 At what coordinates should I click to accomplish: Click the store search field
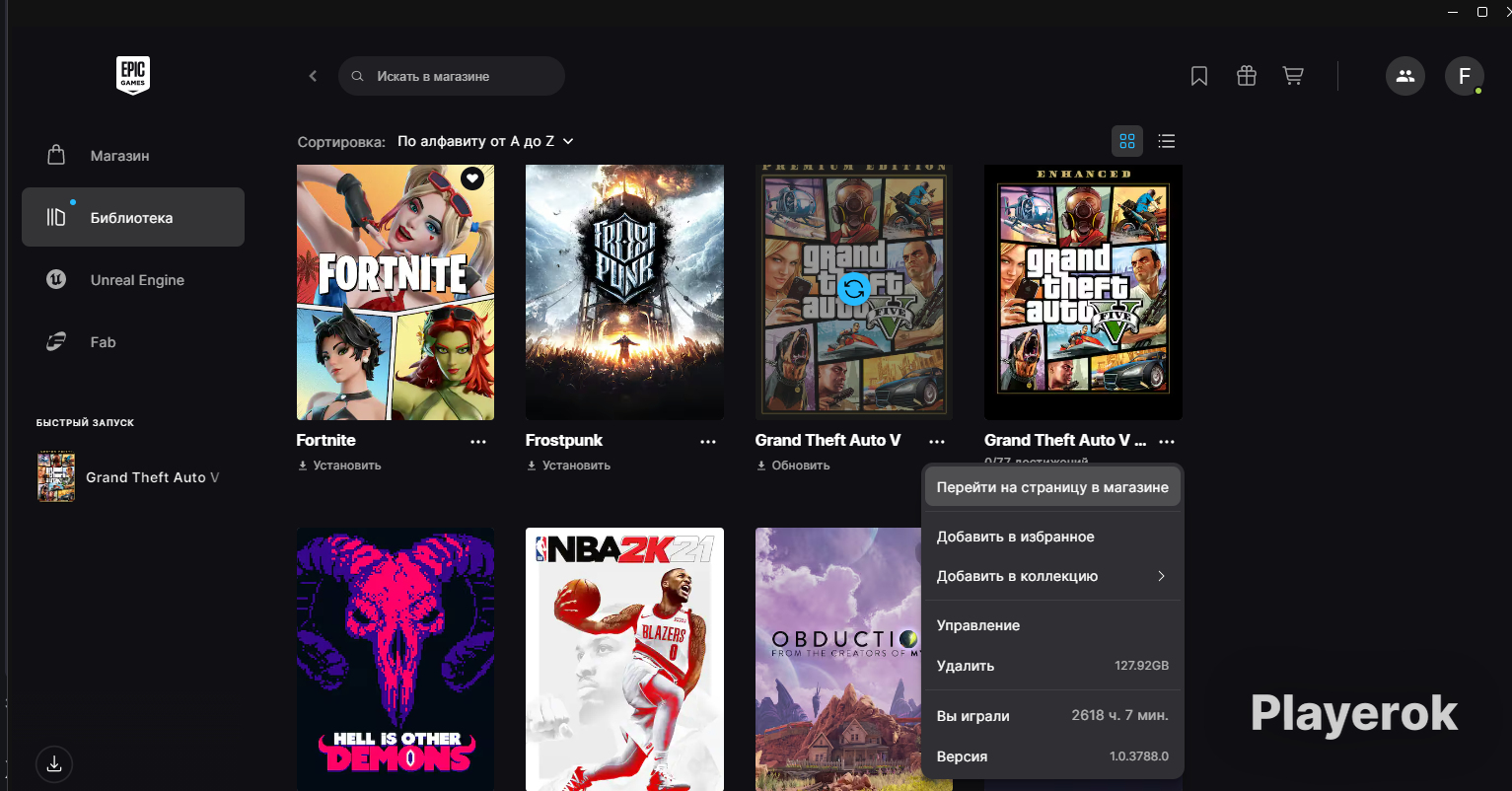pyautogui.click(x=452, y=76)
